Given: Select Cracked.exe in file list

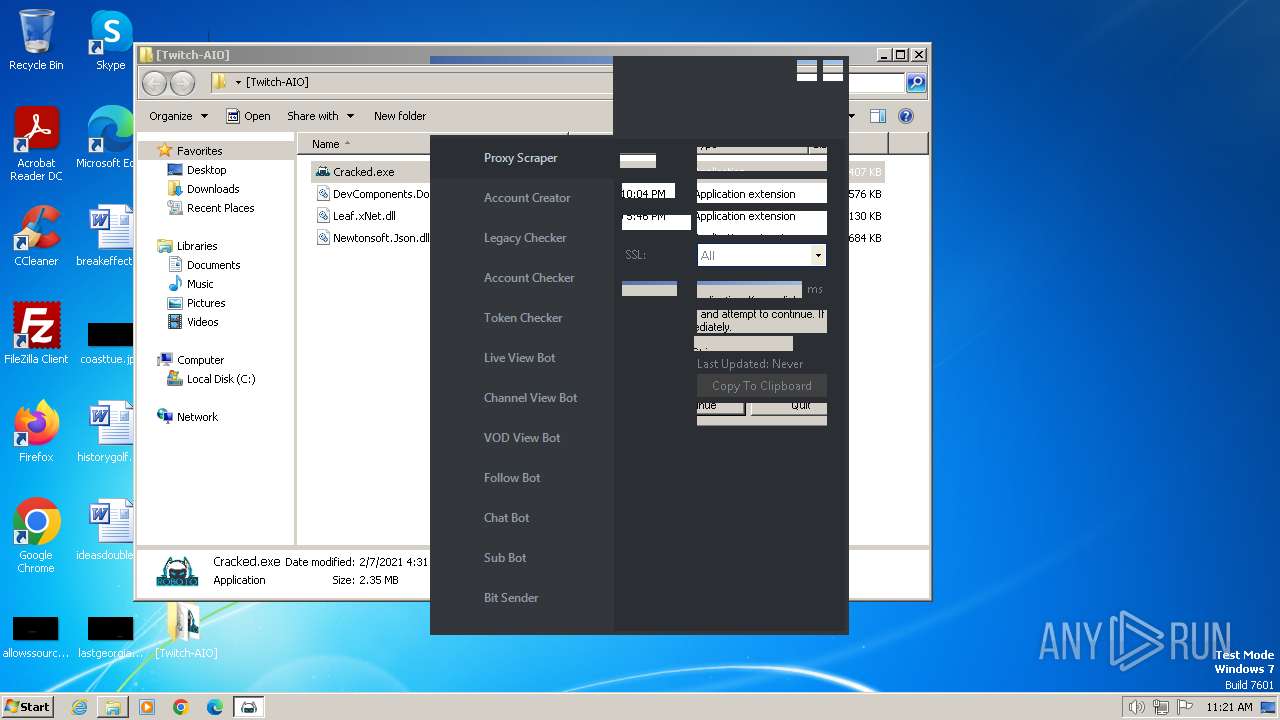Looking at the screenshot, I should point(364,172).
